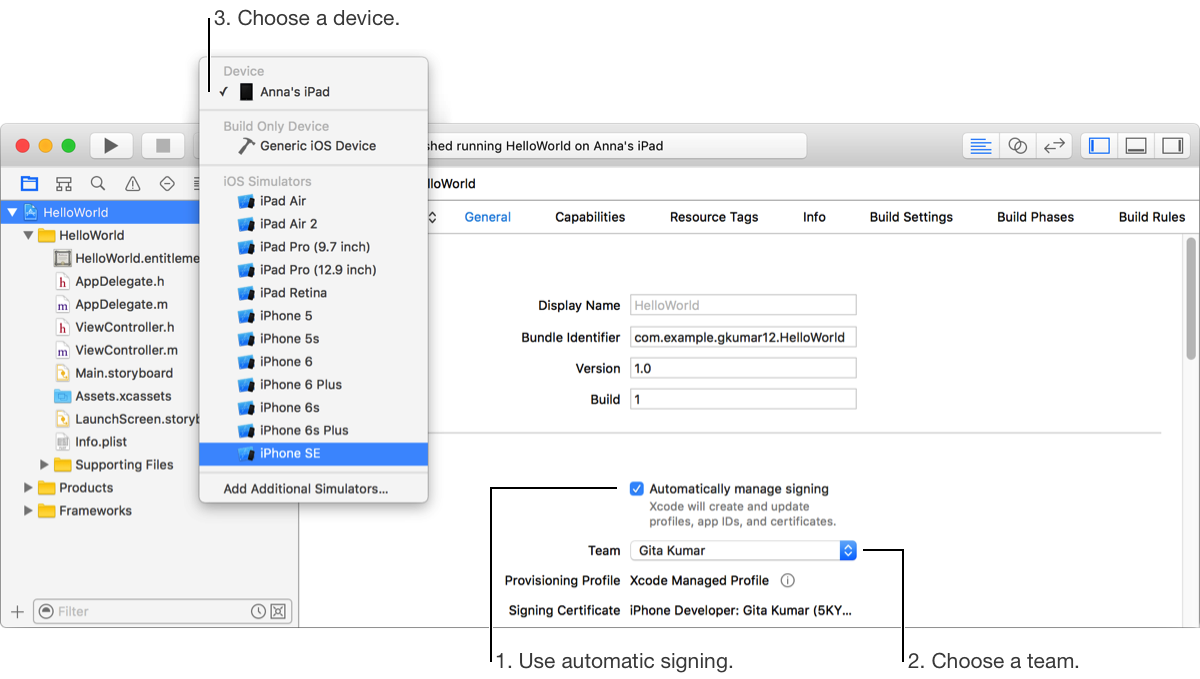The width and height of the screenshot is (1200, 679).
Task: Choose iPhone 5s simulator
Action: tap(314, 339)
